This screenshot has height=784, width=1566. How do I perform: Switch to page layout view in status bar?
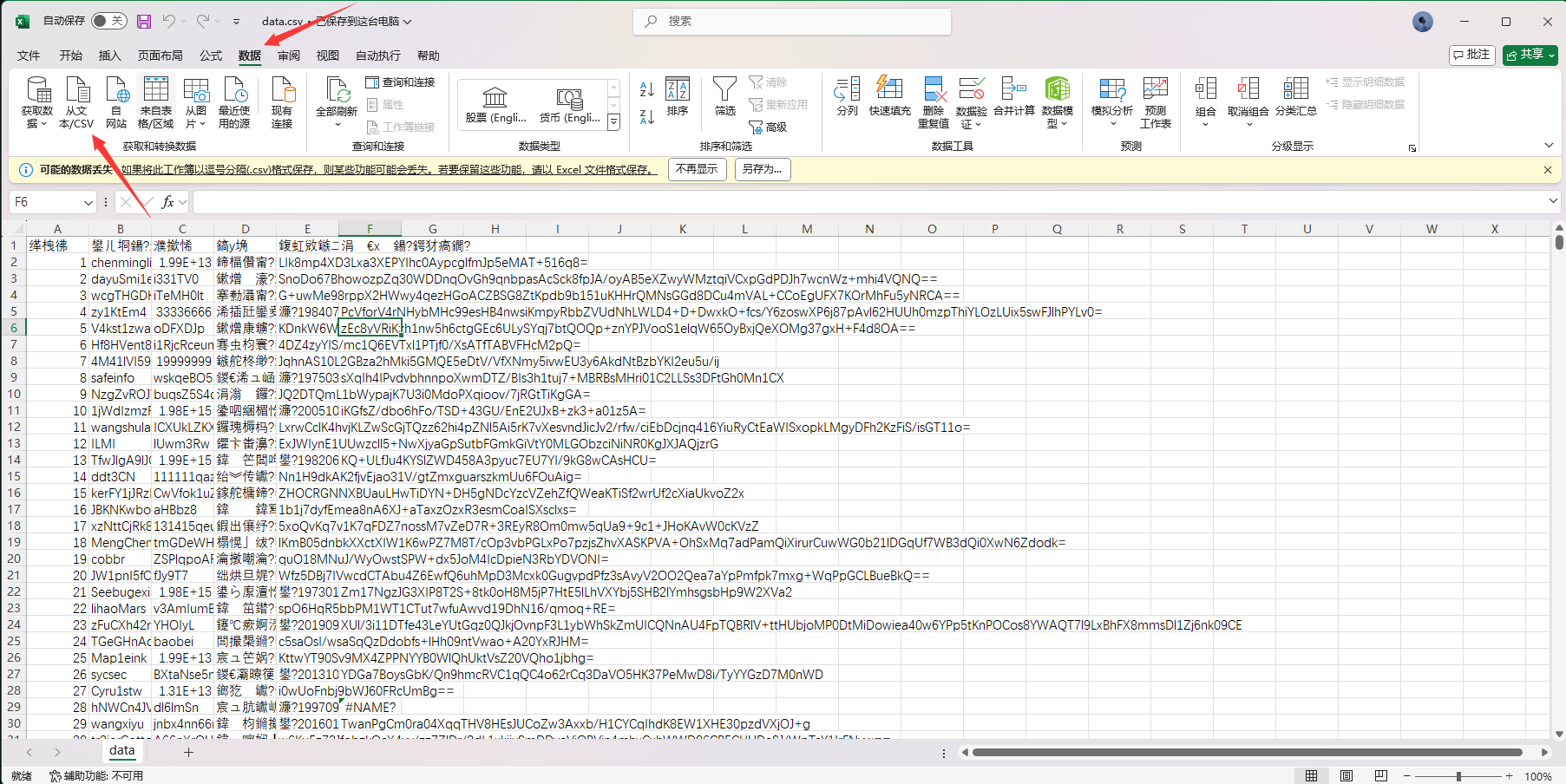(x=1346, y=775)
